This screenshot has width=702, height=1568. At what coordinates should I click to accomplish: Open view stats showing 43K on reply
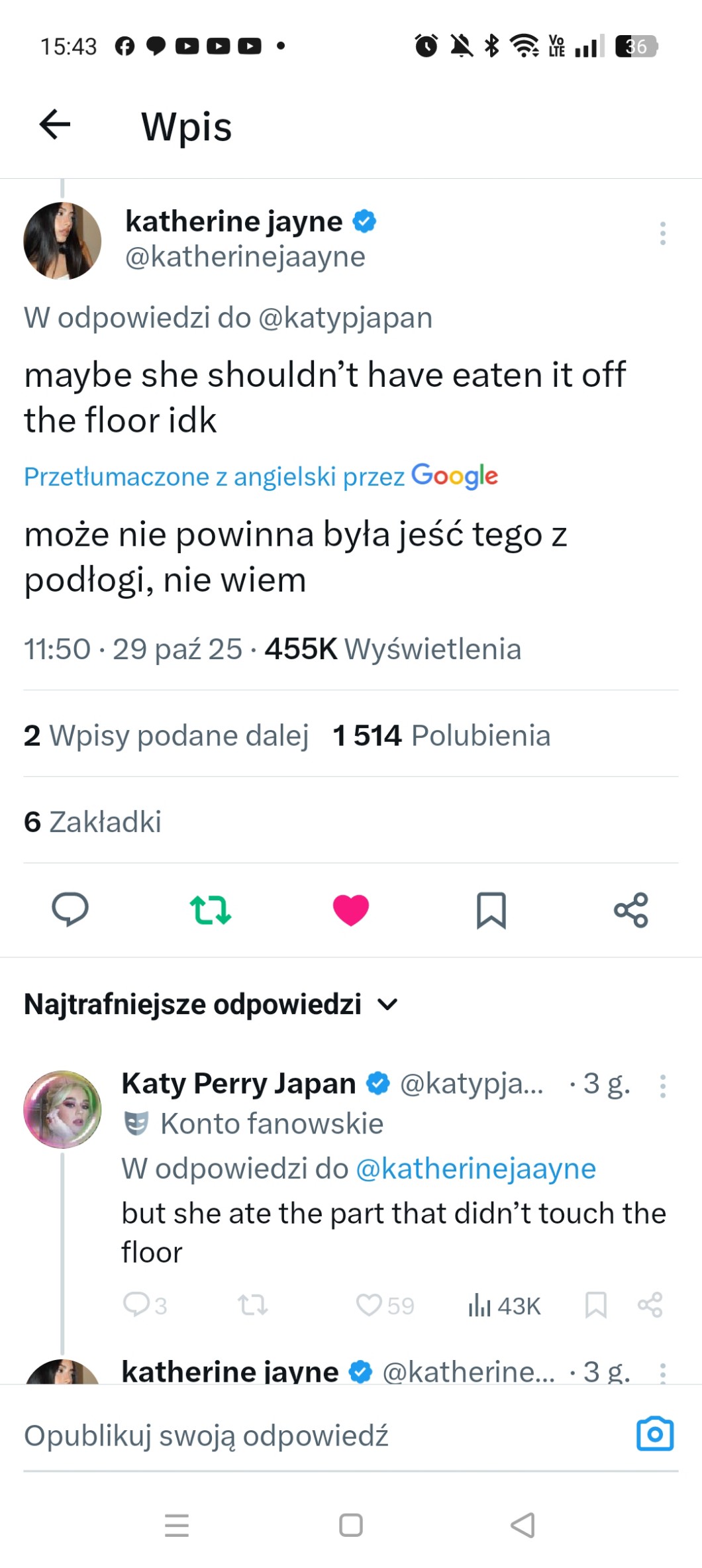point(505,1306)
